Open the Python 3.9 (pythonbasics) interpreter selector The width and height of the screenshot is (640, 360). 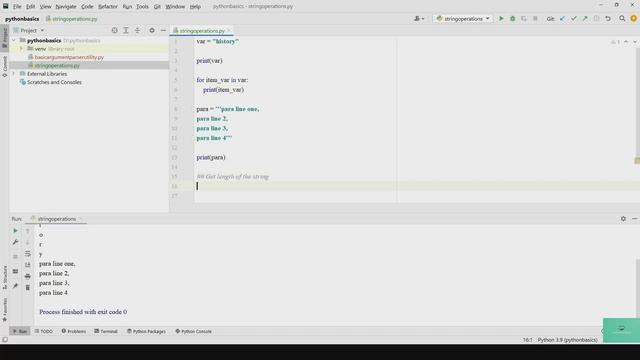(567, 340)
